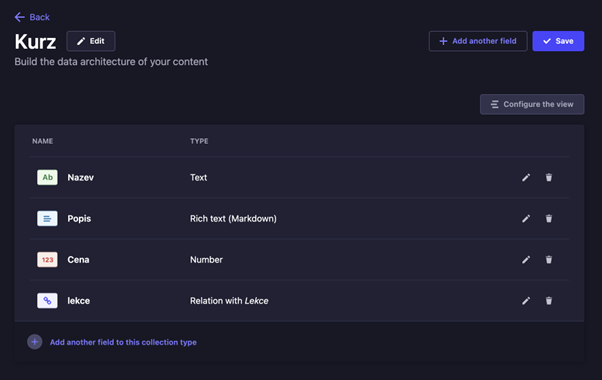Screen dimensions: 602x380
Task: Click the round plus icon at table bottom
Action: pyautogui.click(x=35, y=342)
